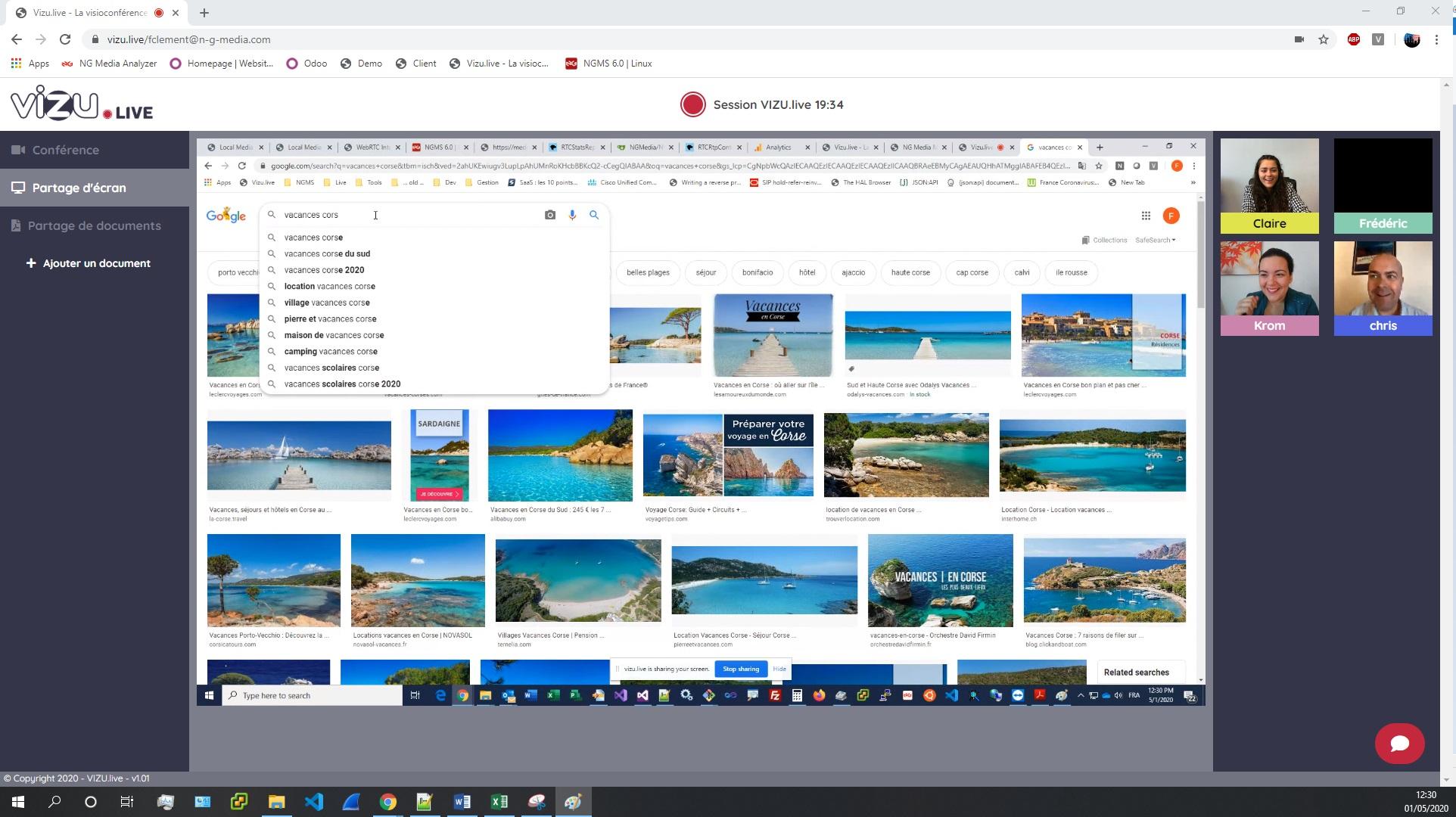Open Microsoft Word from the taskbar
Image resolution: width=1456 pixels, height=817 pixels.
coord(462,802)
